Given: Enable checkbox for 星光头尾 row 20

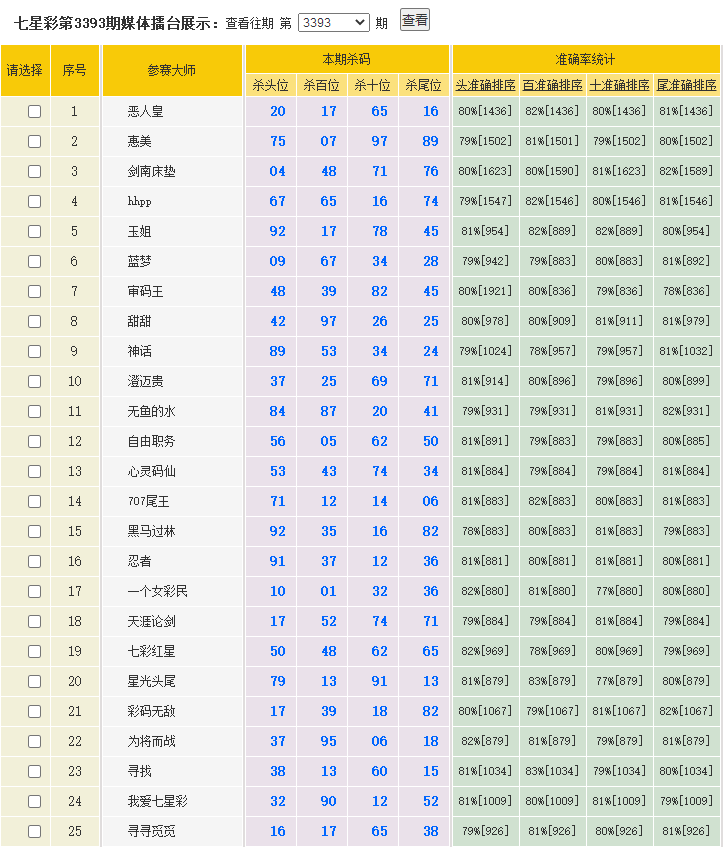Looking at the screenshot, I should (34, 681).
